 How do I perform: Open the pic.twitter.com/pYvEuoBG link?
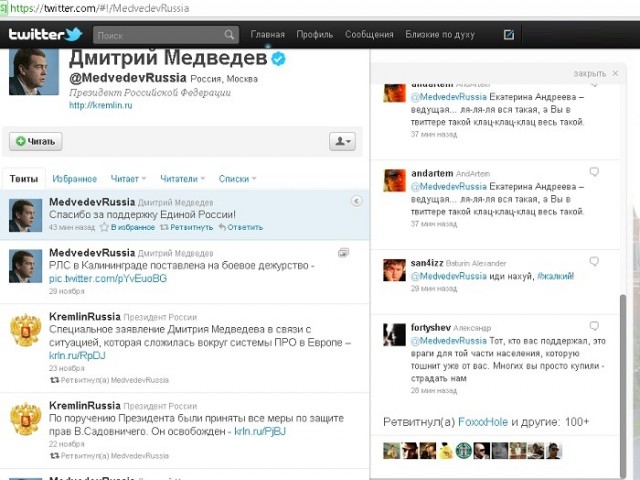pyautogui.click(x=108, y=278)
